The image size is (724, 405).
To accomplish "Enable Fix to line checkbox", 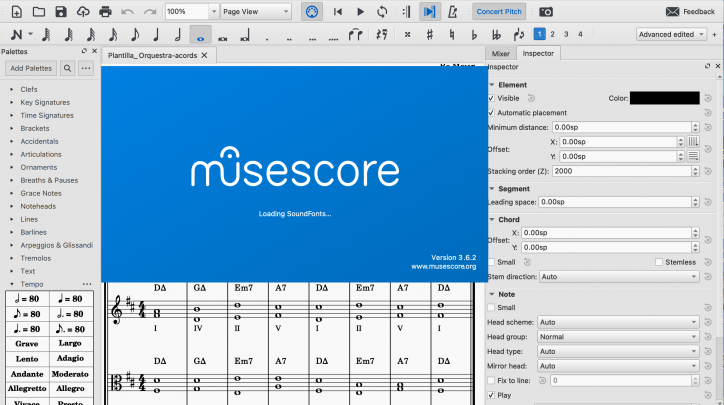I will 491,381.
